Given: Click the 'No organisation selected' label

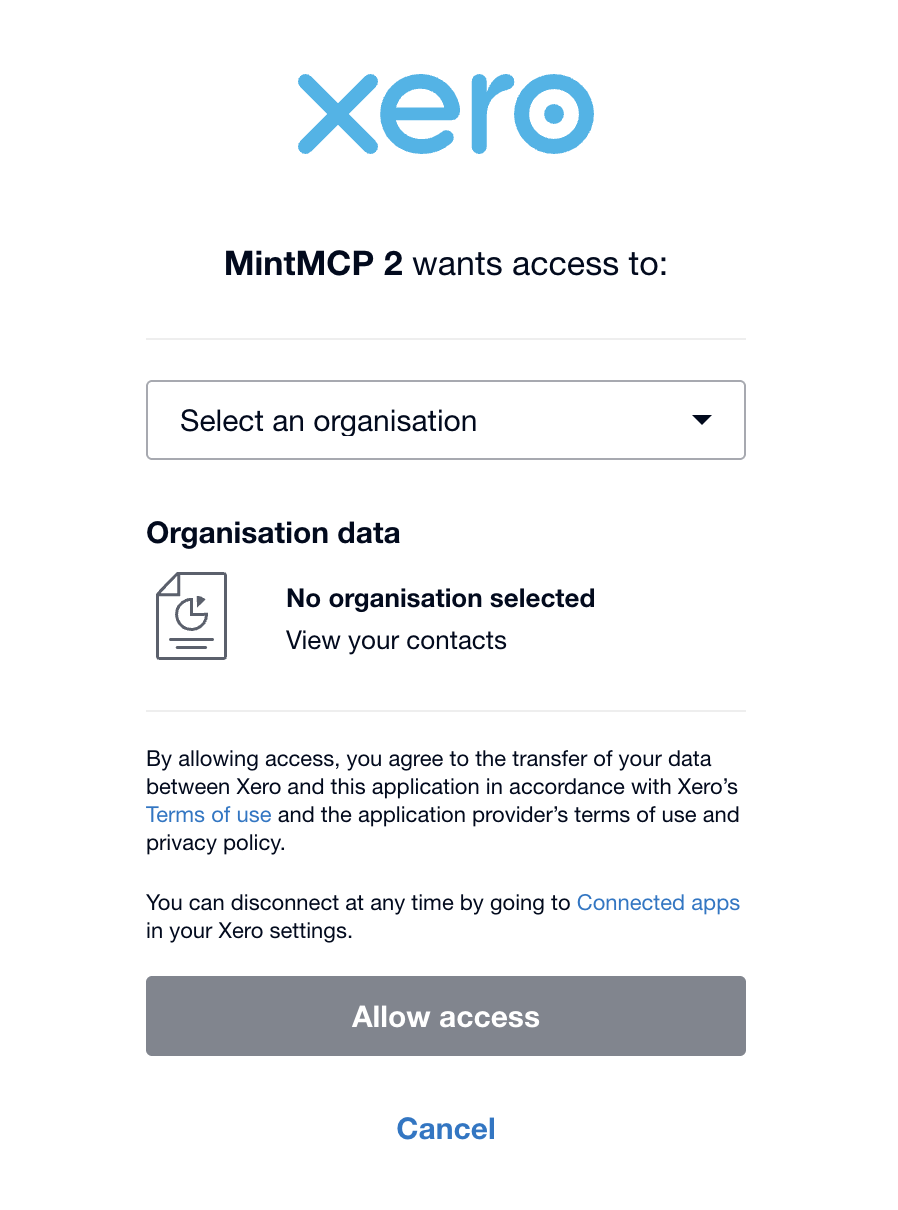Looking at the screenshot, I should 441,598.
